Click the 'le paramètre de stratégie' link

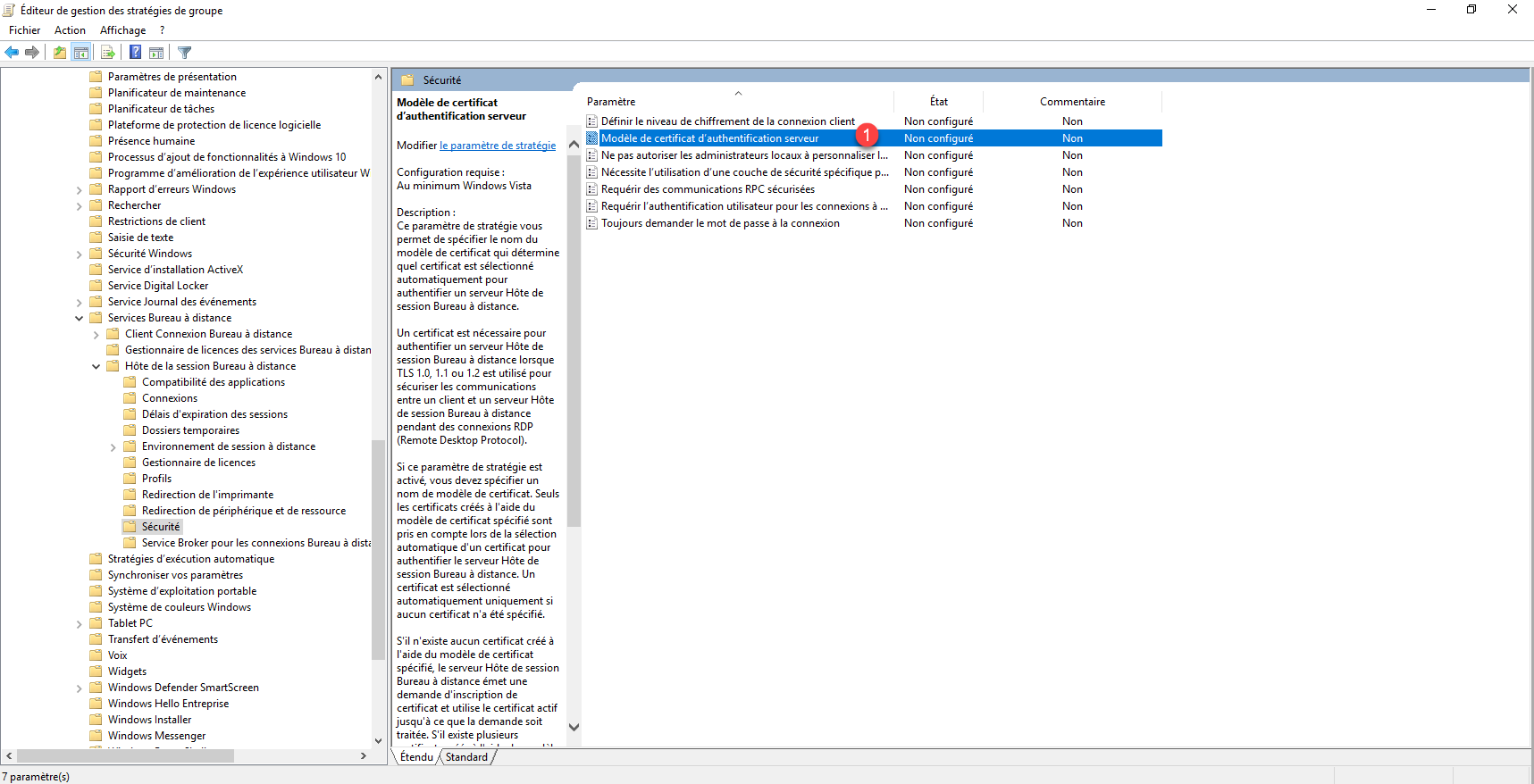pos(497,146)
